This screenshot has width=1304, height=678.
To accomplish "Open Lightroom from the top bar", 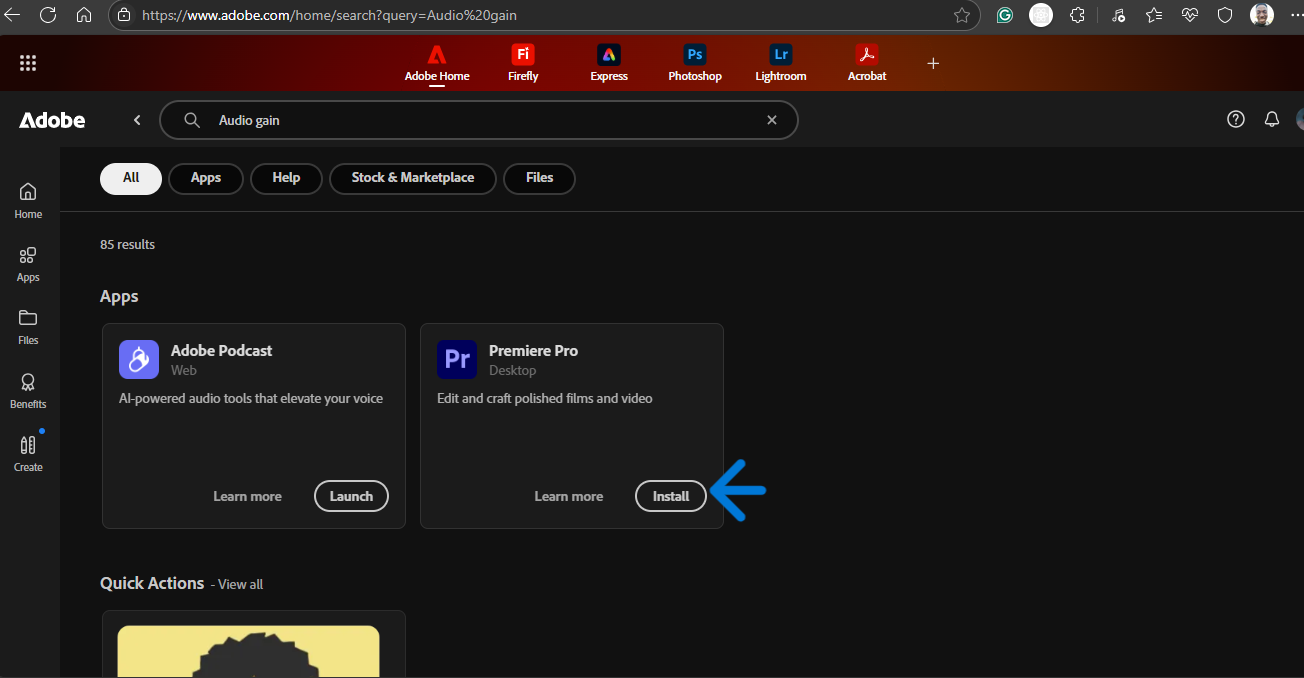I will click(x=781, y=63).
